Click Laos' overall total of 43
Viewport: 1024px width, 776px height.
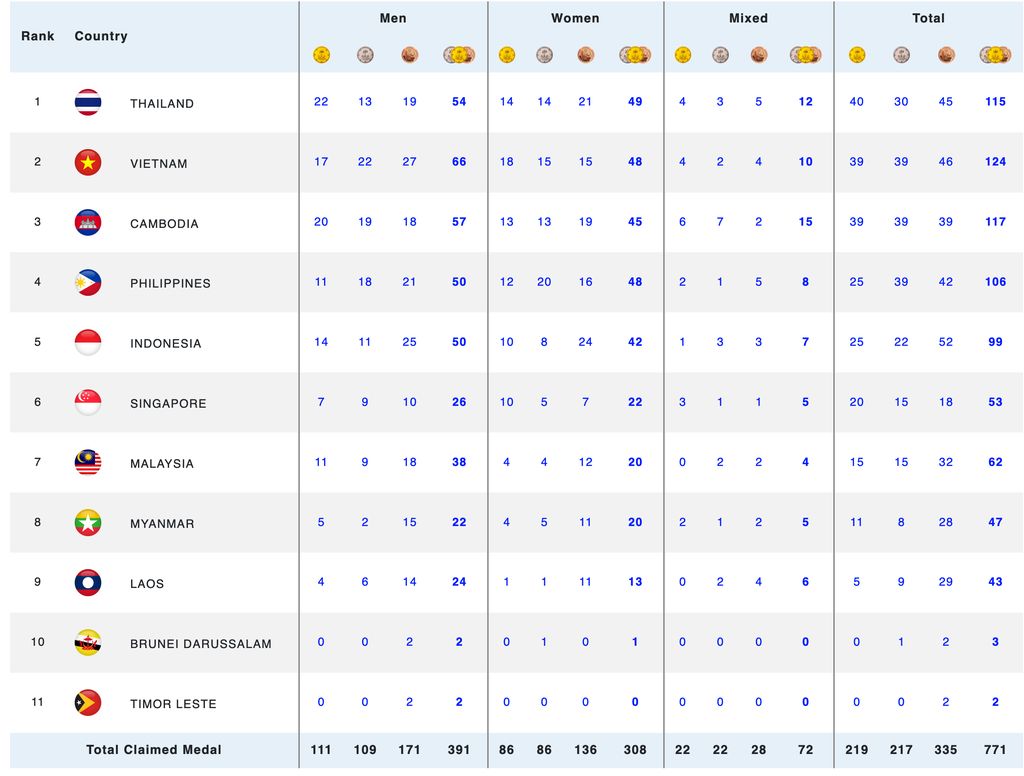pyautogui.click(x=995, y=582)
